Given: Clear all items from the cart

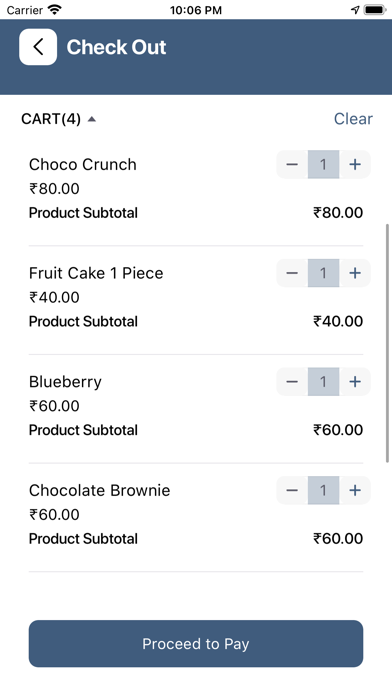Looking at the screenshot, I should tap(353, 119).
